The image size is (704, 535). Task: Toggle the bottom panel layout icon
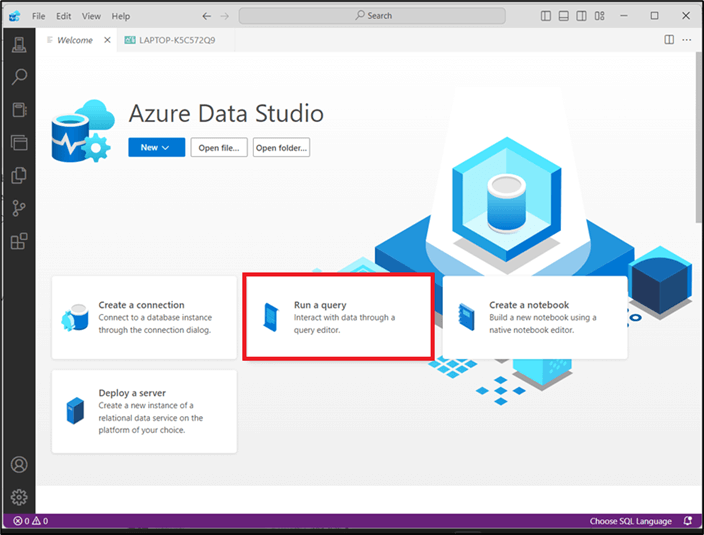[564, 16]
